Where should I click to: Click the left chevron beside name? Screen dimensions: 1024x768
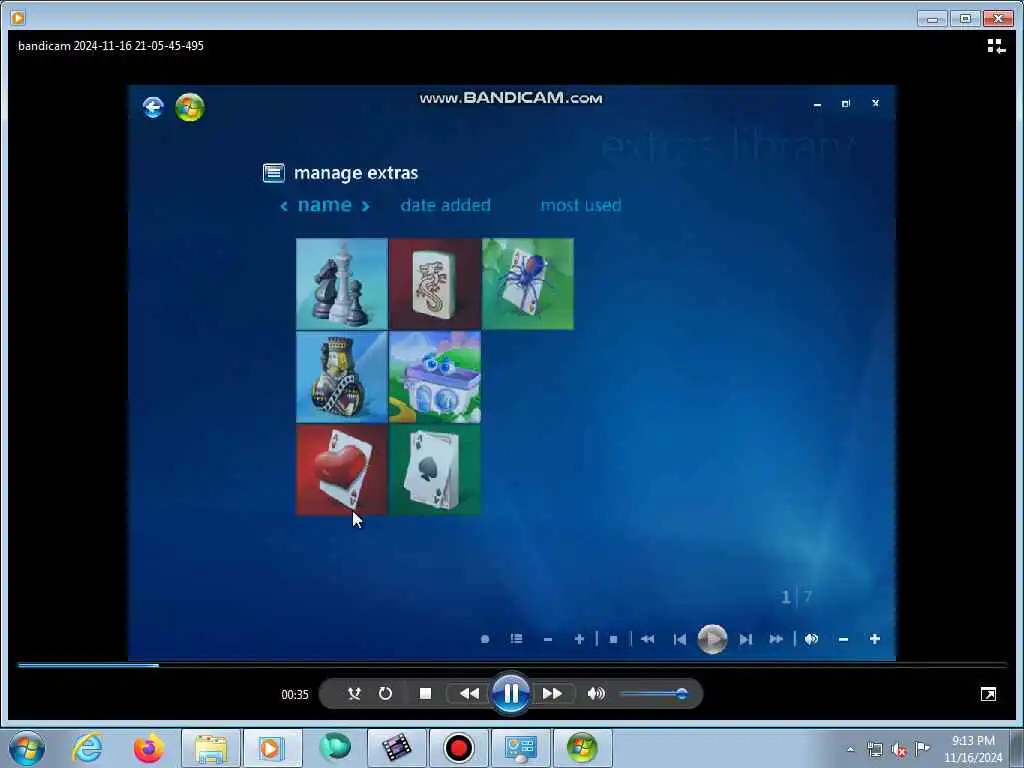[283, 206]
